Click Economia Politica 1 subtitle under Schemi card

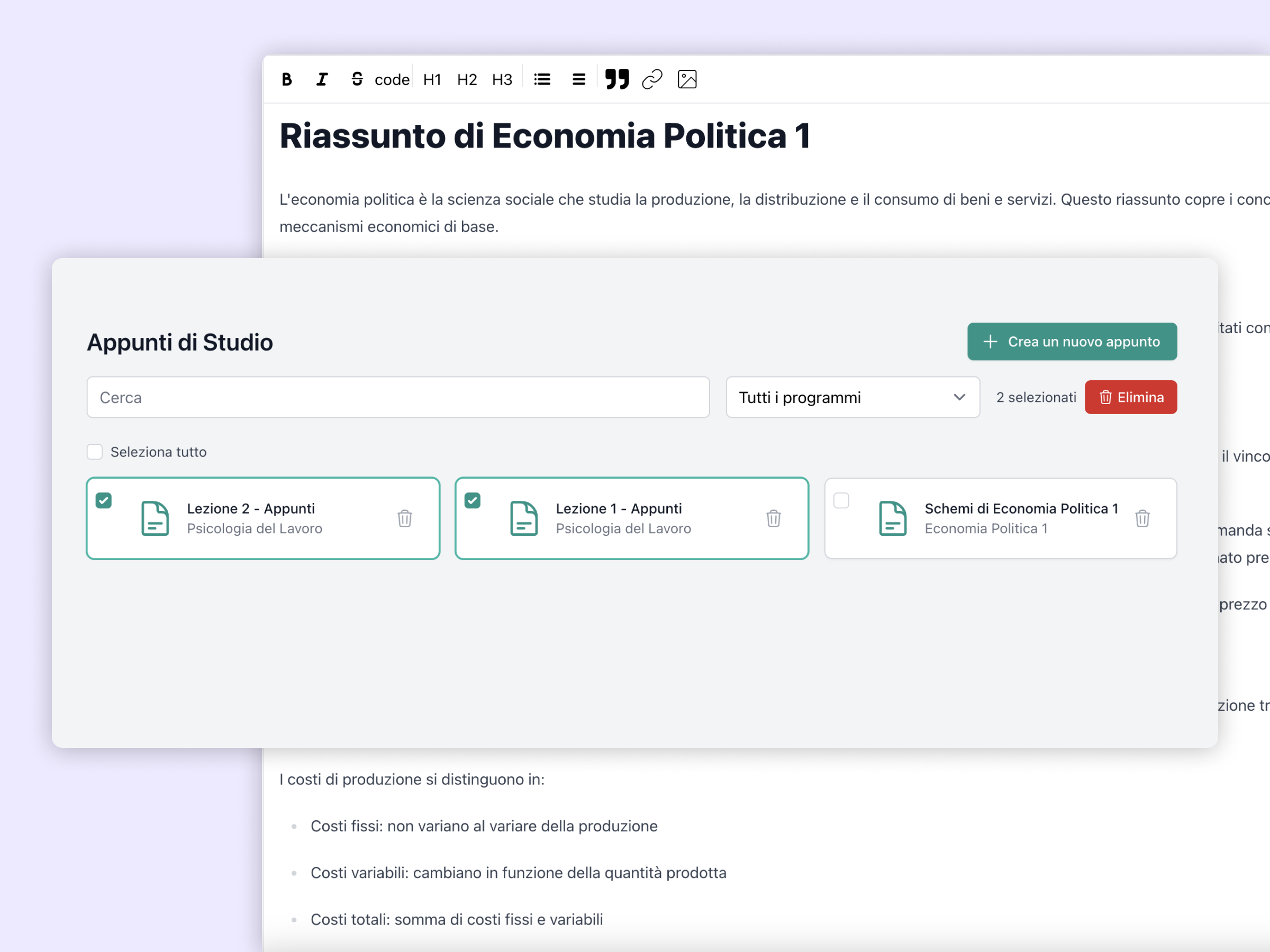coord(986,528)
